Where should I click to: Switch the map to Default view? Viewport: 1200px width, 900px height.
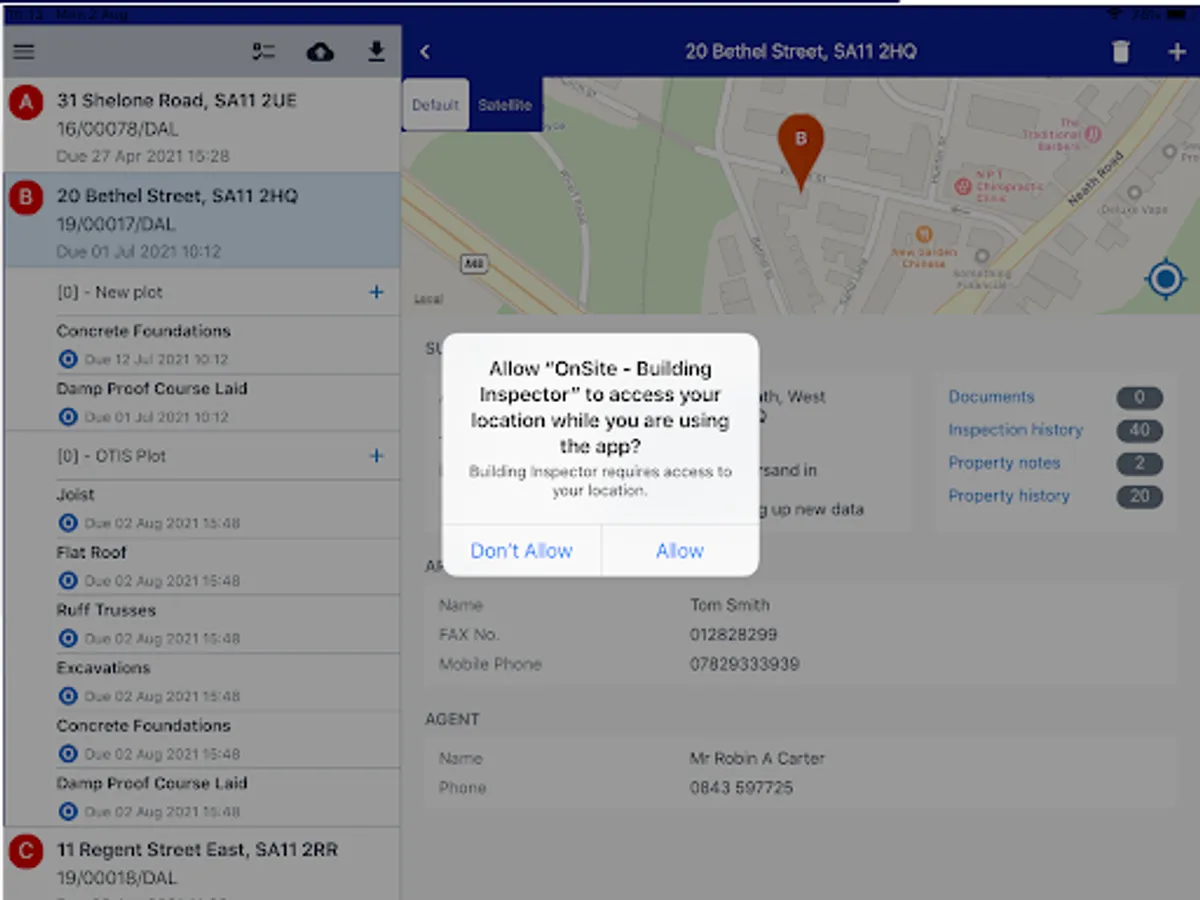pyautogui.click(x=435, y=105)
